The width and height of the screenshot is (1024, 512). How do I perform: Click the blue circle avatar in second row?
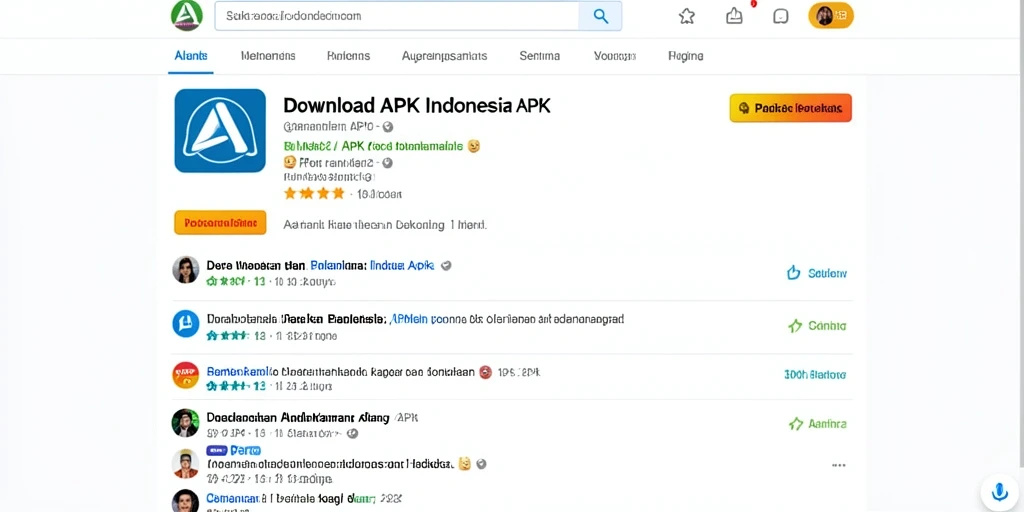click(185, 323)
